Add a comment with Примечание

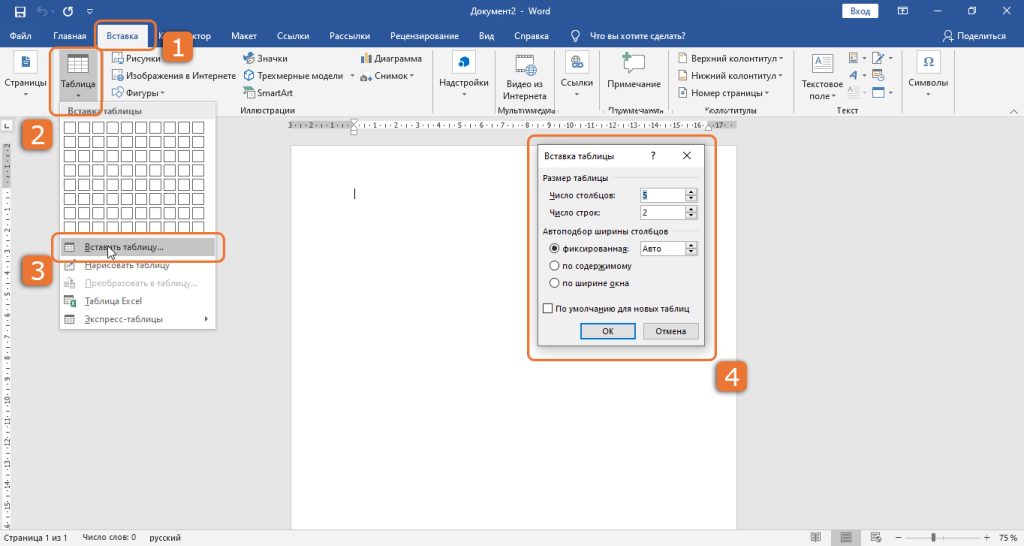(633, 72)
